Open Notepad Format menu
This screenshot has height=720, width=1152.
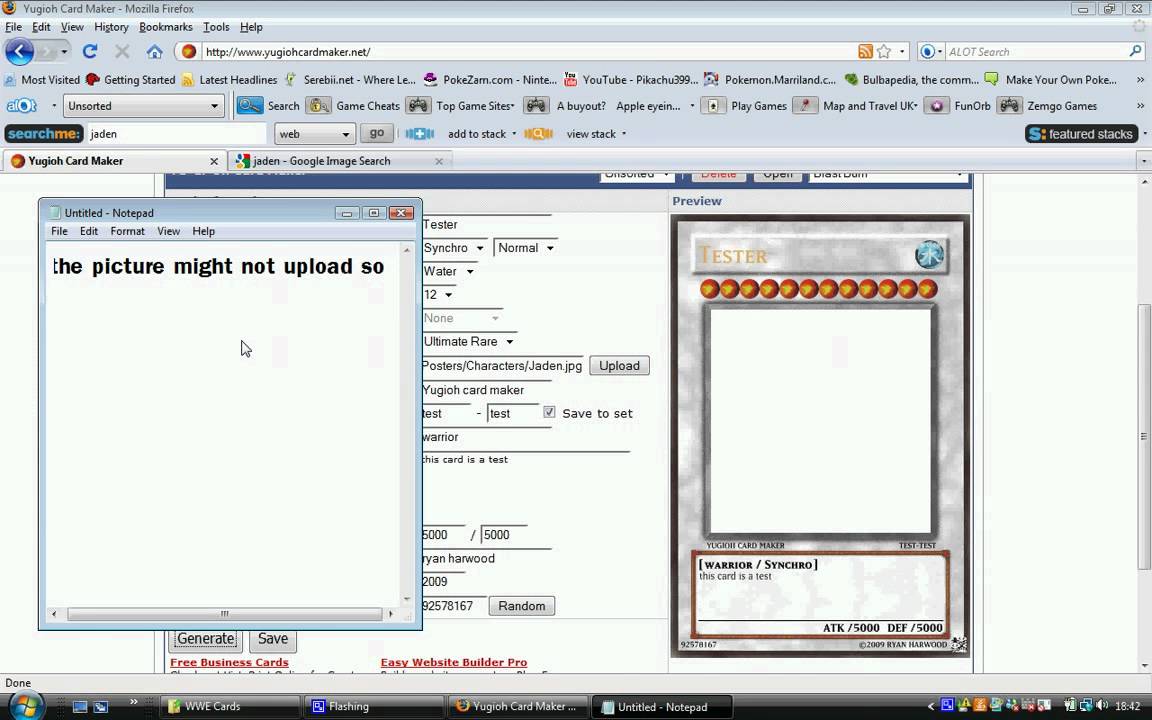click(127, 231)
